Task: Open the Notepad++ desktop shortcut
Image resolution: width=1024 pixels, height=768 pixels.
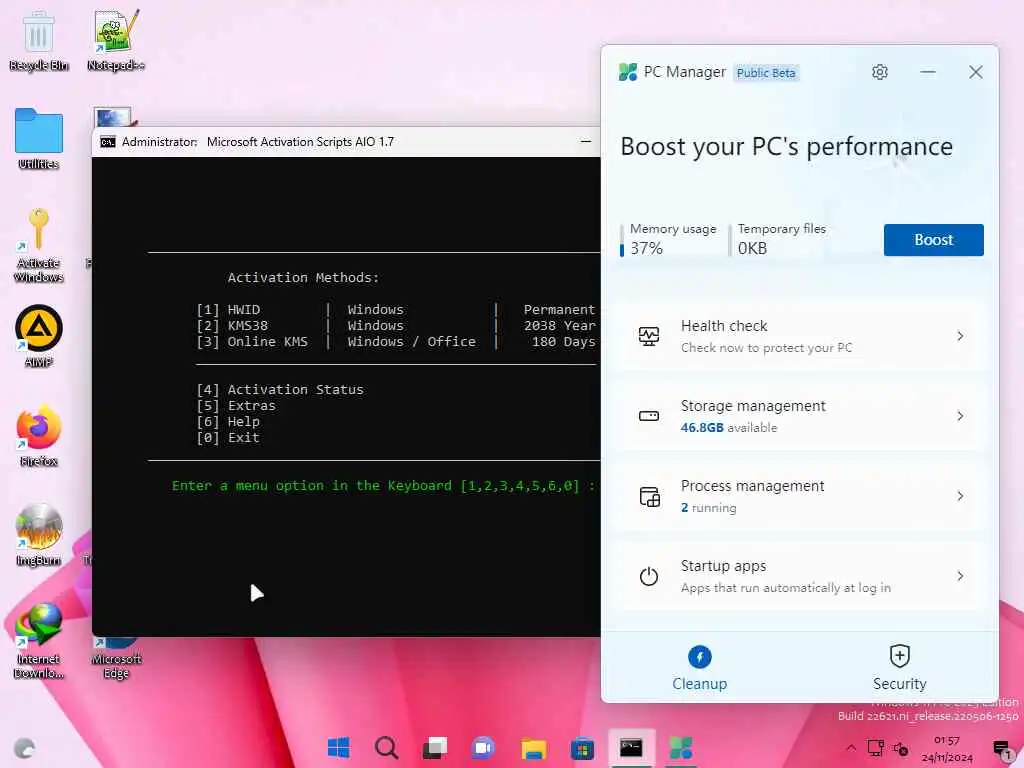Action: tap(116, 40)
